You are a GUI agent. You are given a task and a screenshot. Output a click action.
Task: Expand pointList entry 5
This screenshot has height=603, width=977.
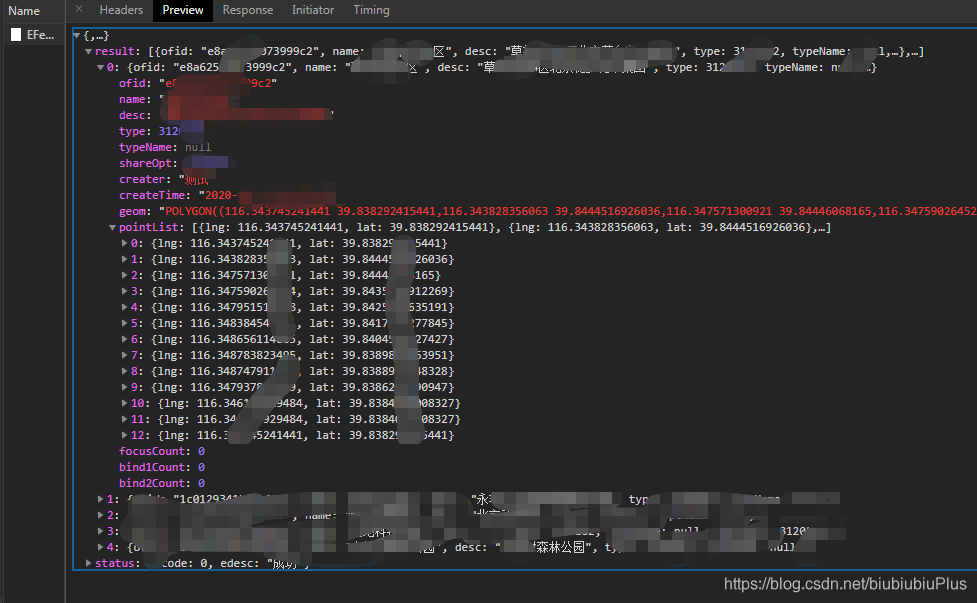124,323
